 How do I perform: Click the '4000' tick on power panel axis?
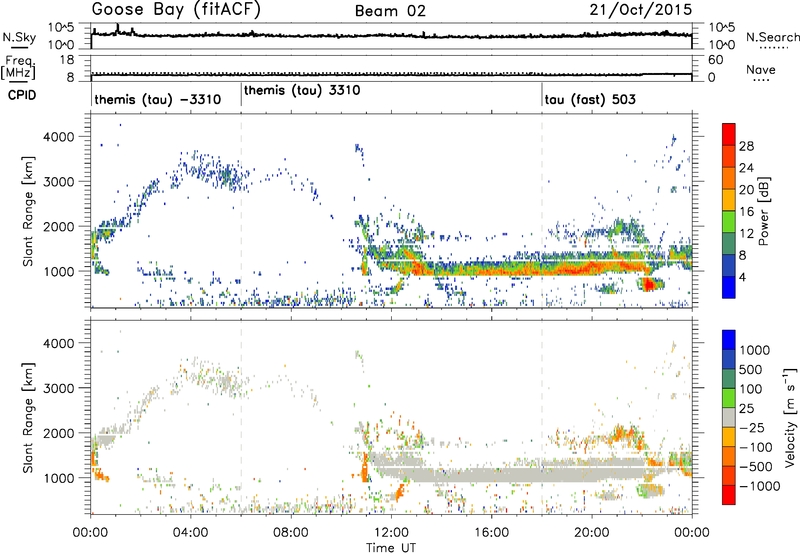[x=59, y=137]
